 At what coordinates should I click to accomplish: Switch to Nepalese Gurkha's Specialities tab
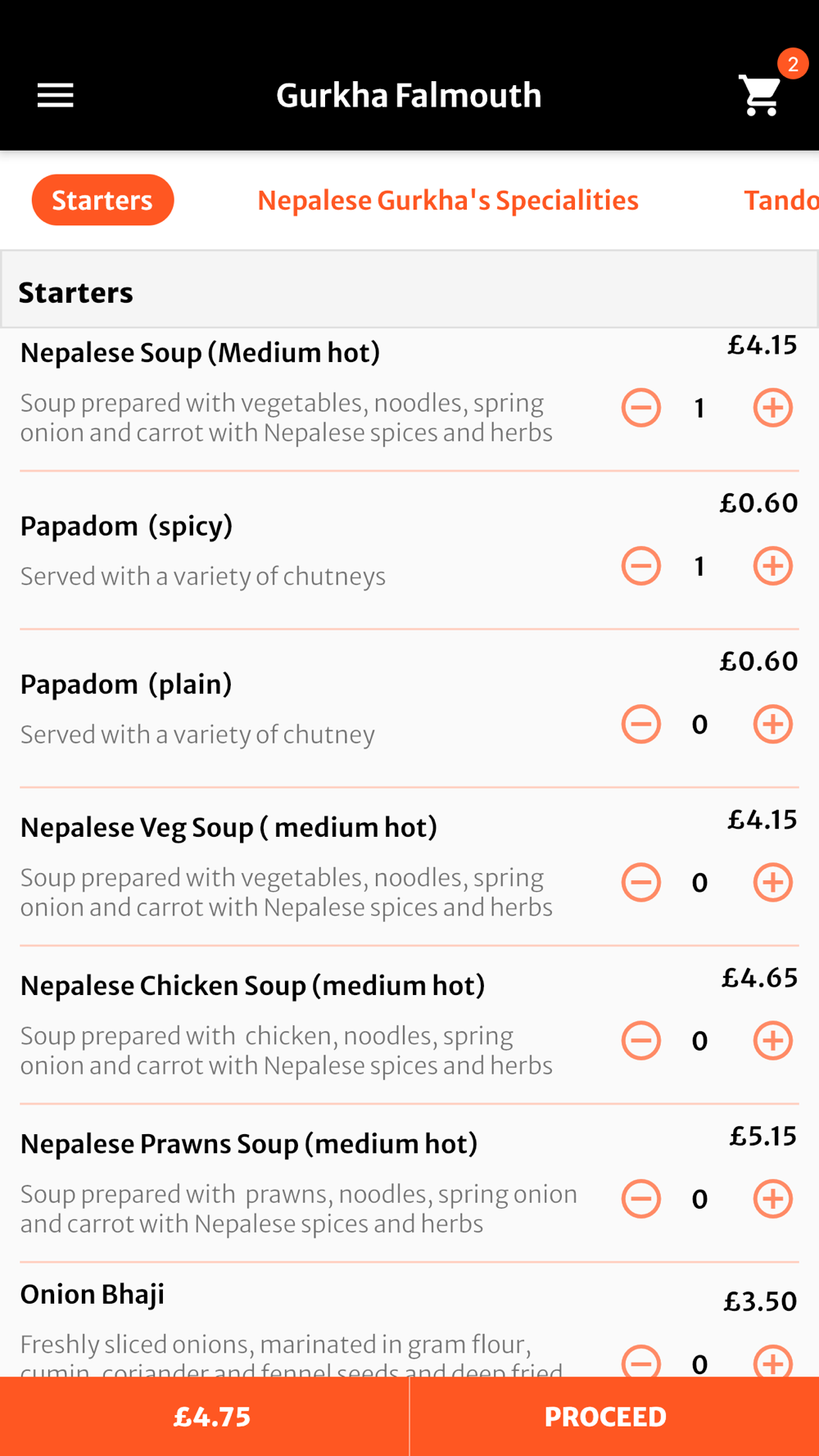tap(448, 200)
